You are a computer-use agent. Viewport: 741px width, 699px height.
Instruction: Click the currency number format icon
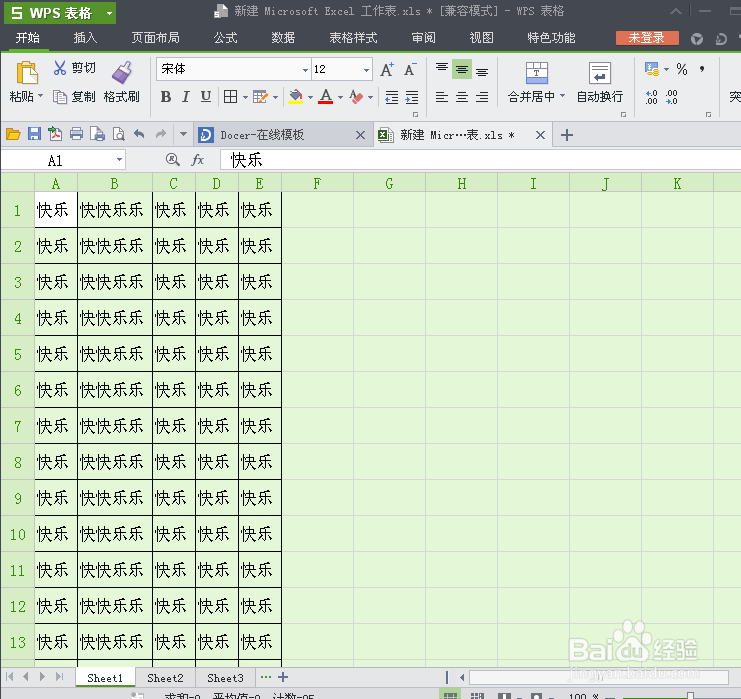652,69
